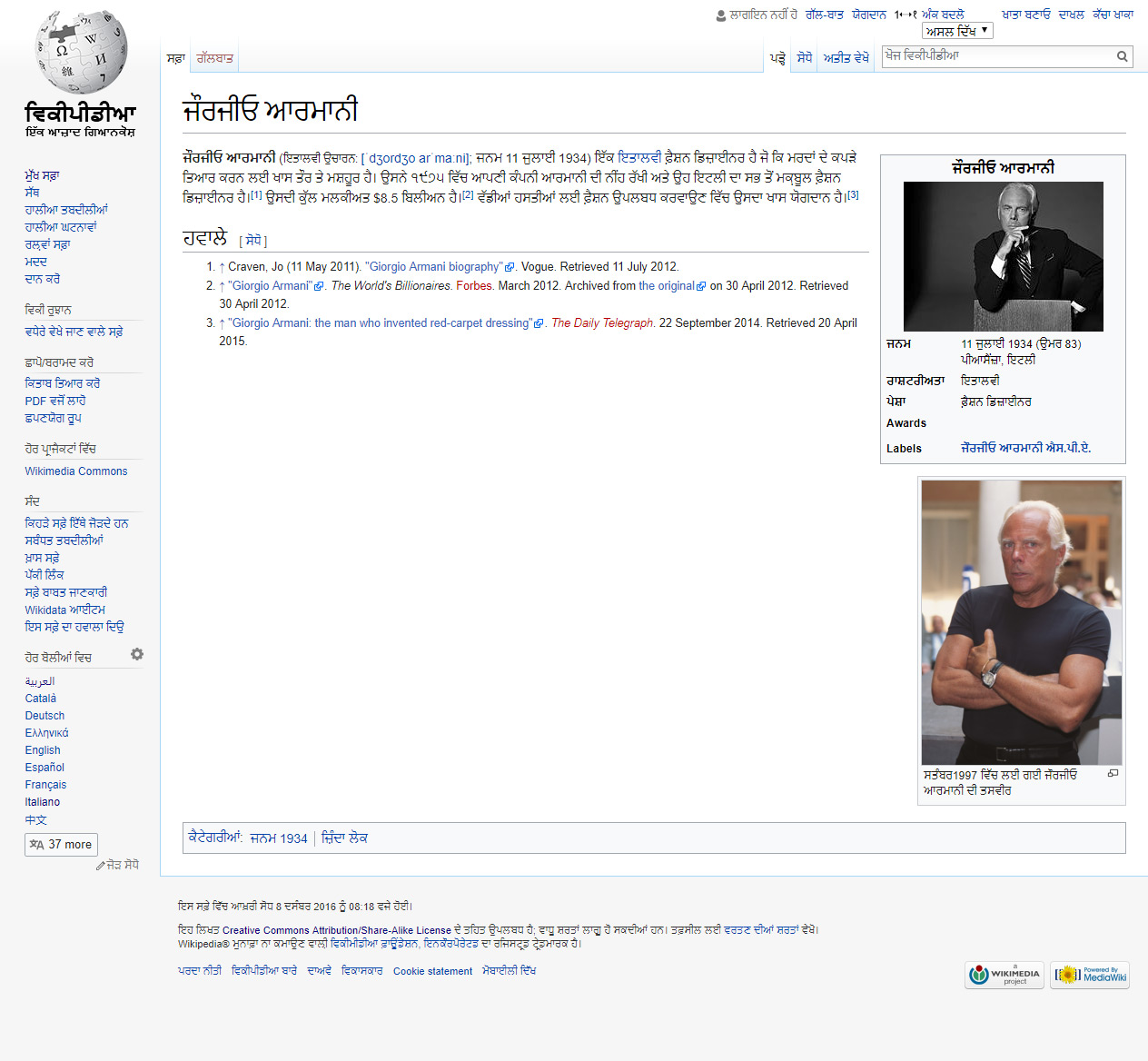Viewport: 1148px width, 1061px height.
Task: Click the create account link
Action: [x=1025, y=15]
